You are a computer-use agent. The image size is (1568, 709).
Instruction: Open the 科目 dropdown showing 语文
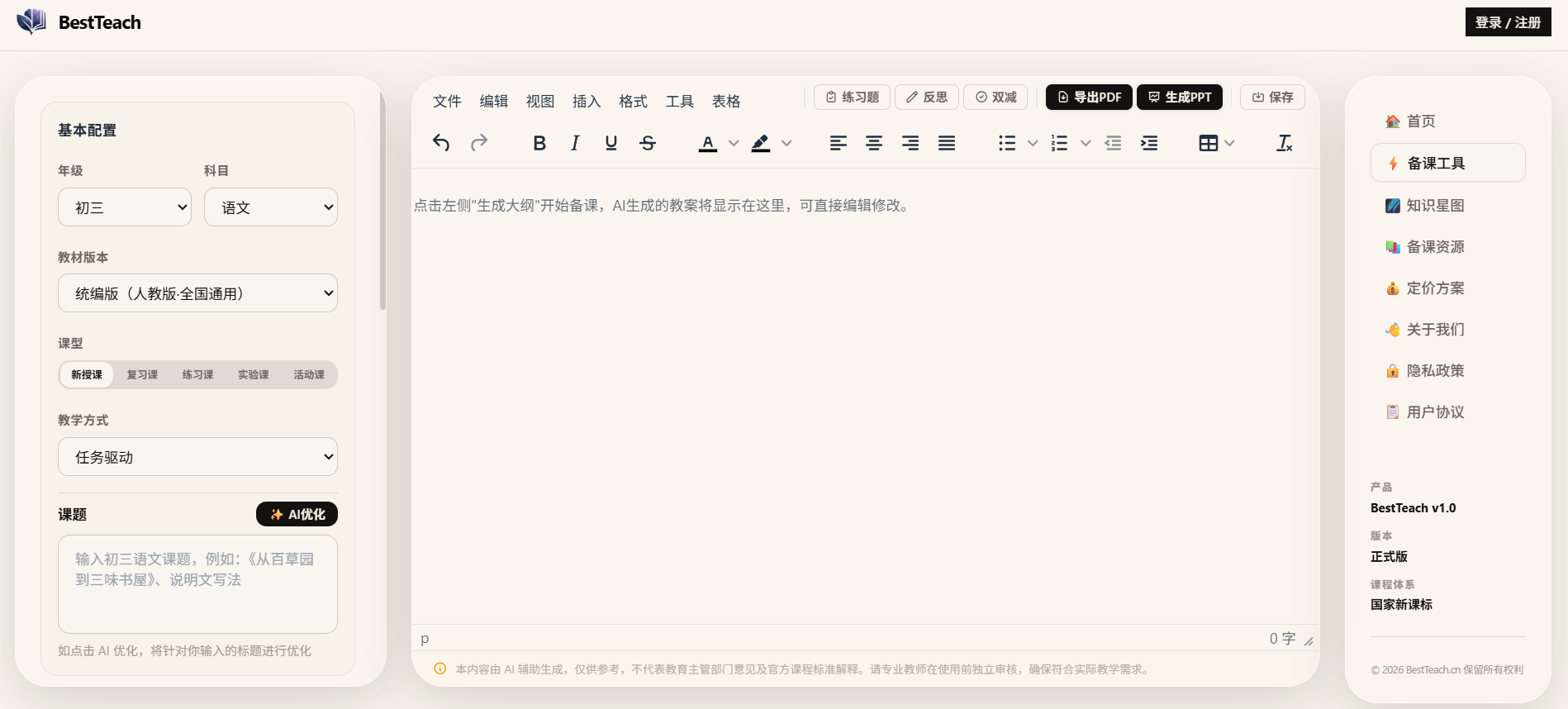tap(271, 207)
